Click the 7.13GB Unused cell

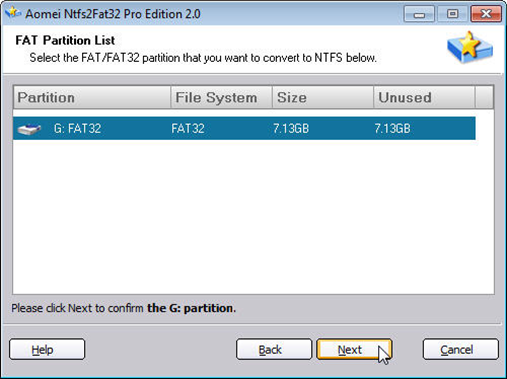[392, 128]
